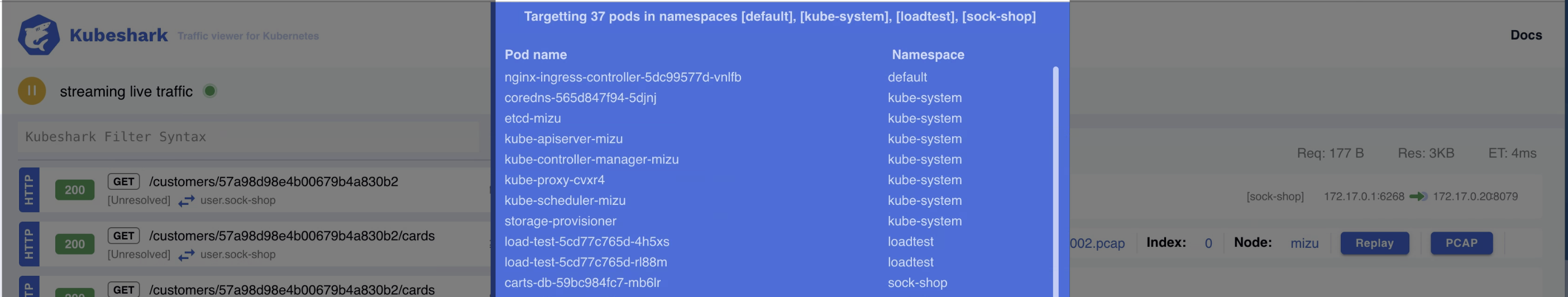The image size is (1568, 297).
Task: Download via the PCAP button
Action: (1461, 243)
